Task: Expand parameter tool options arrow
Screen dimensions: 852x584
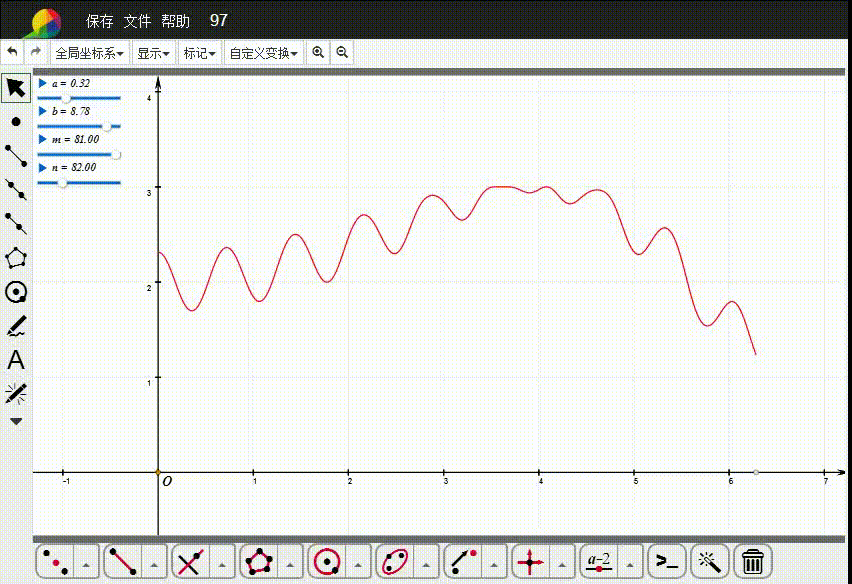Action: click(x=630, y=563)
